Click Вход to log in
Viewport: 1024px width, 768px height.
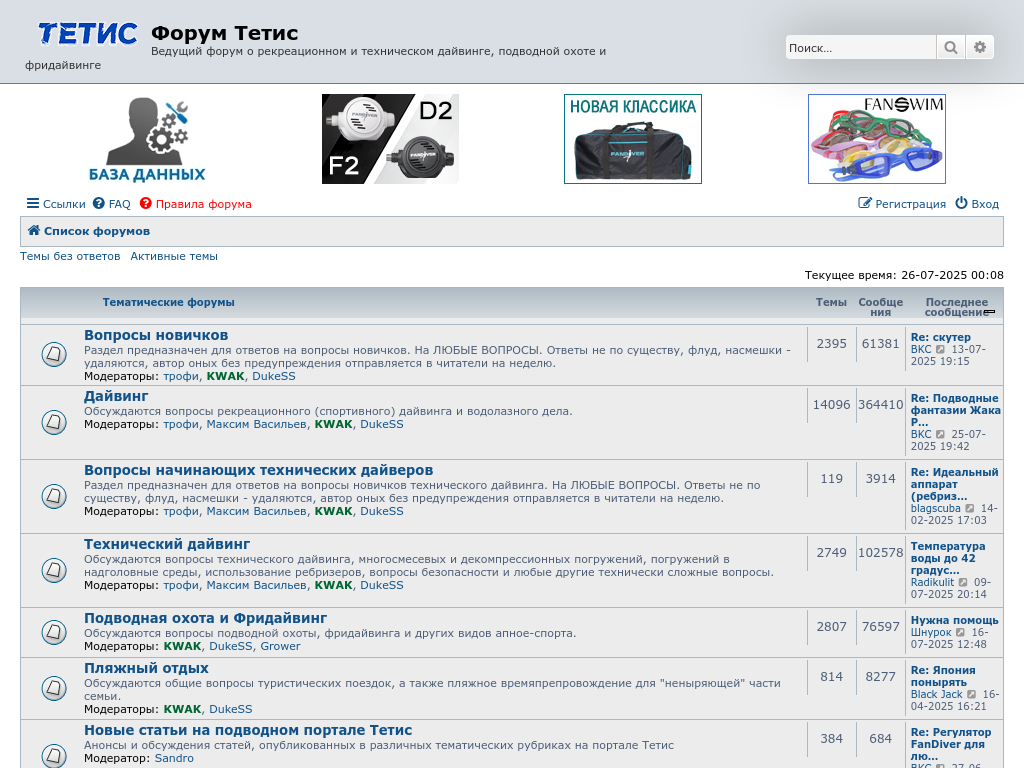click(977, 204)
